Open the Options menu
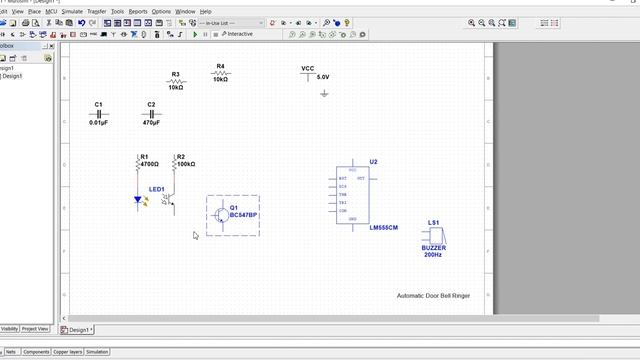The width and height of the screenshot is (640, 360). point(161,11)
